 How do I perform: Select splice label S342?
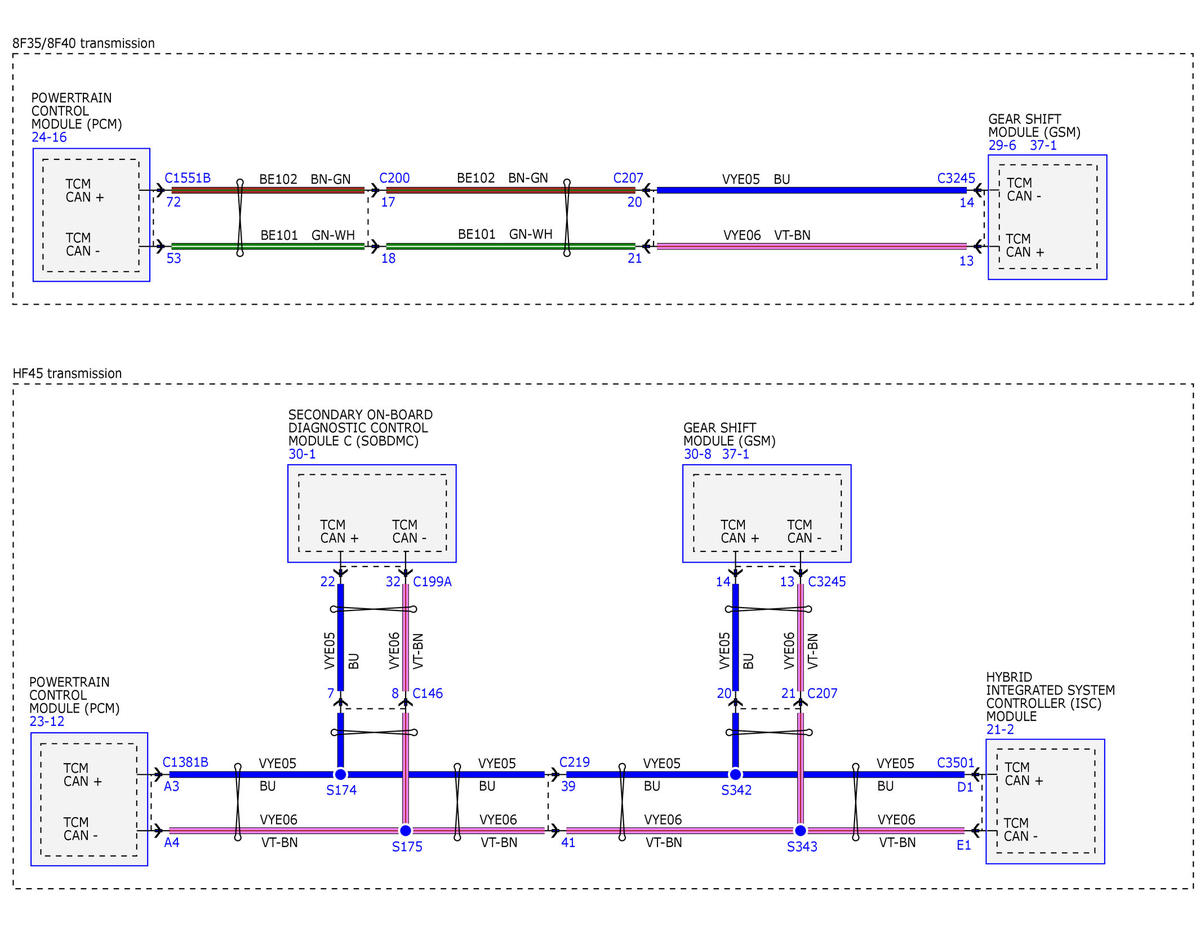735,790
